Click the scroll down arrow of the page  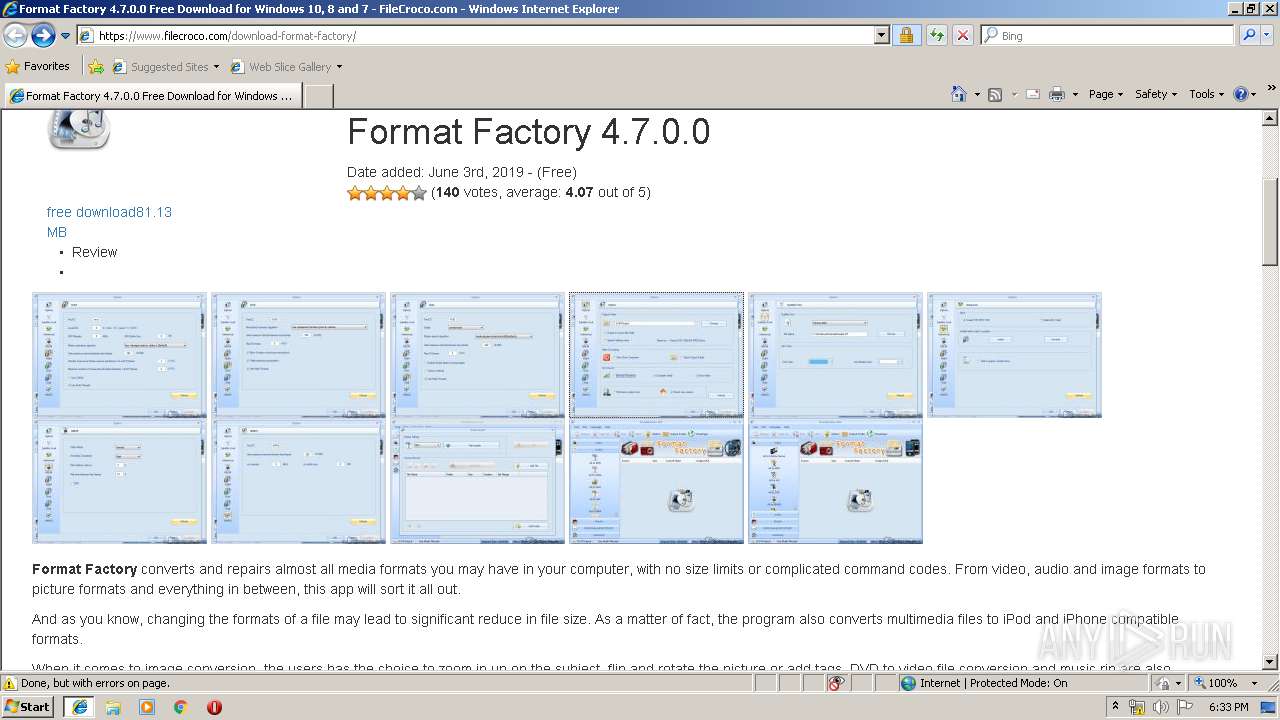click(x=1270, y=662)
